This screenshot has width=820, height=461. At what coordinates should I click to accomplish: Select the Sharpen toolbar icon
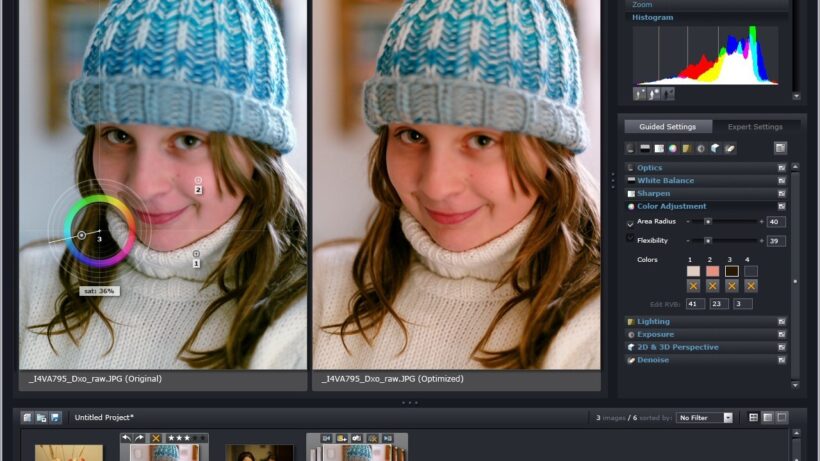point(659,149)
